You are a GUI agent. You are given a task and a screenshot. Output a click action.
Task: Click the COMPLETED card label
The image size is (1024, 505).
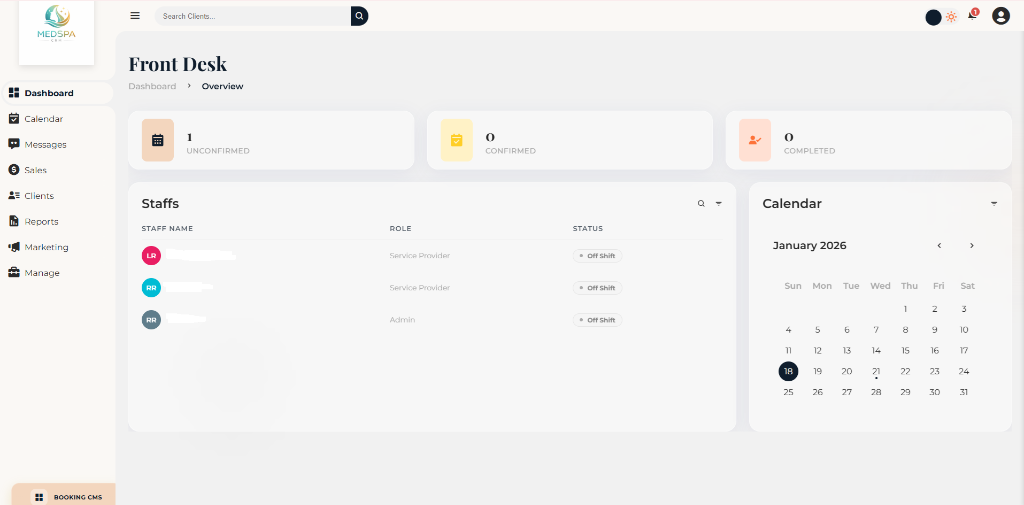click(810, 151)
